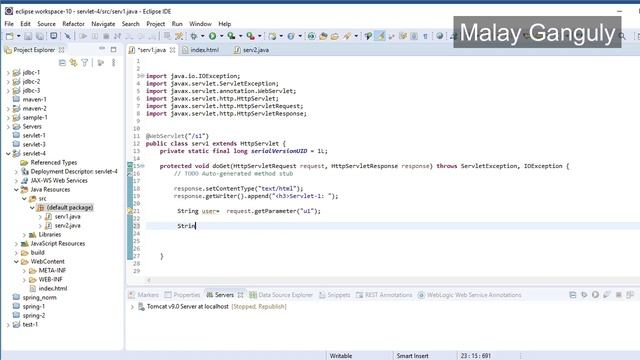640x360 pixels.
Task: Open the File menu
Action: [x=9, y=24]
